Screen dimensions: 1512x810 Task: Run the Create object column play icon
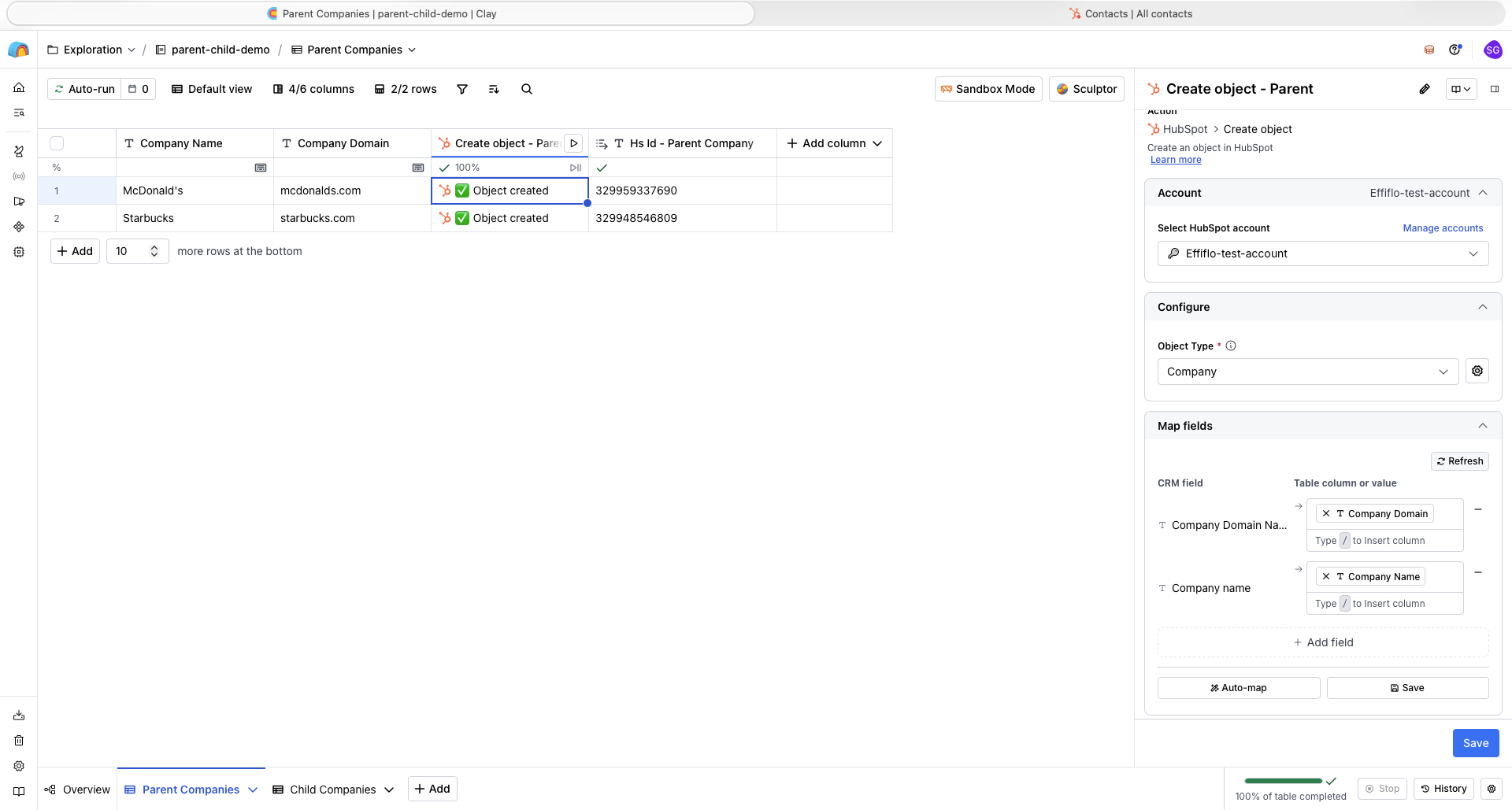[x=574, y=143]
